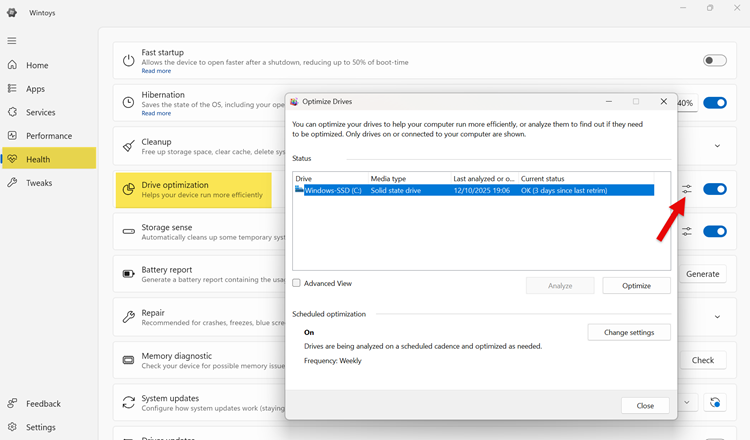Screen dimensions: 750x440
Task: Open Storage sense settings sliders icon
Action: coord(687,231)
